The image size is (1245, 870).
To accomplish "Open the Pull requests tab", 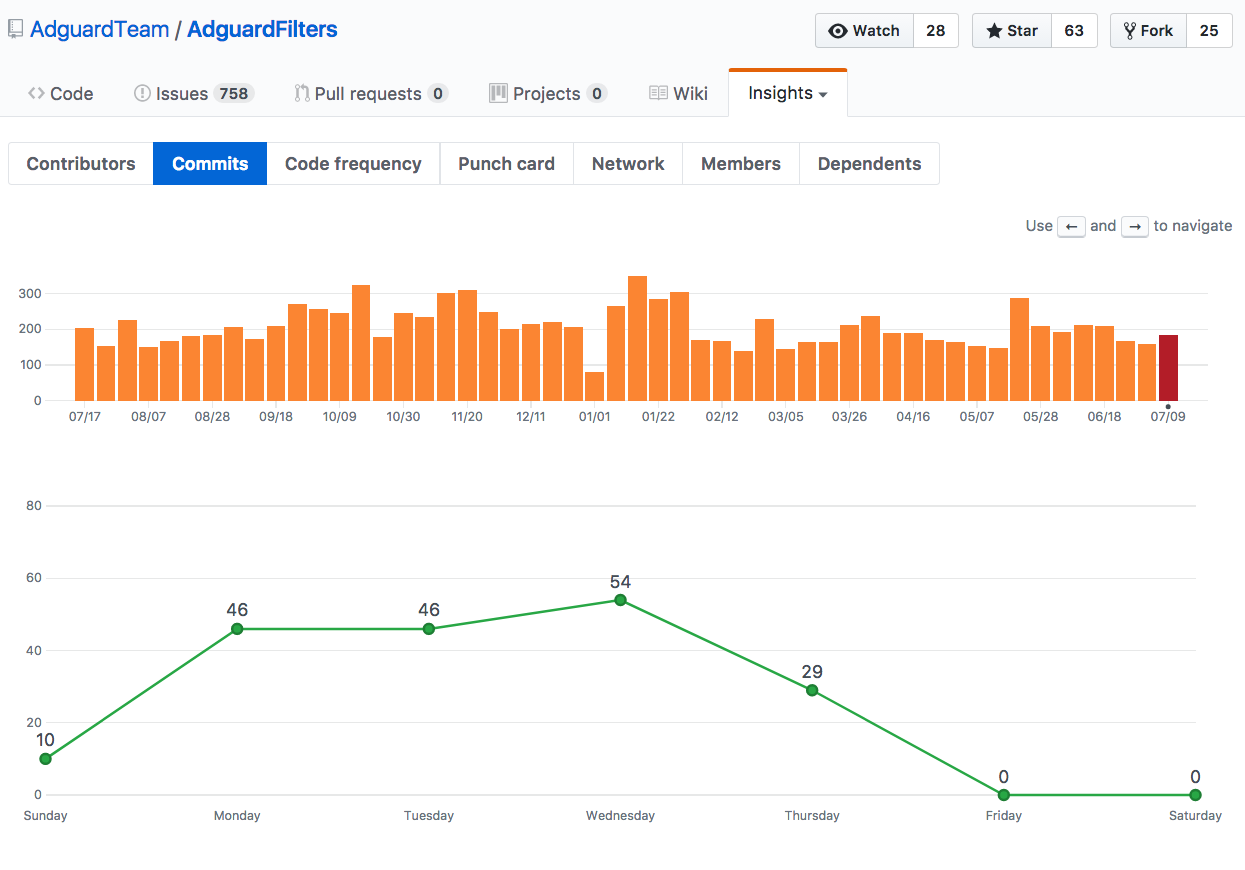I will (x=371, y=93).
